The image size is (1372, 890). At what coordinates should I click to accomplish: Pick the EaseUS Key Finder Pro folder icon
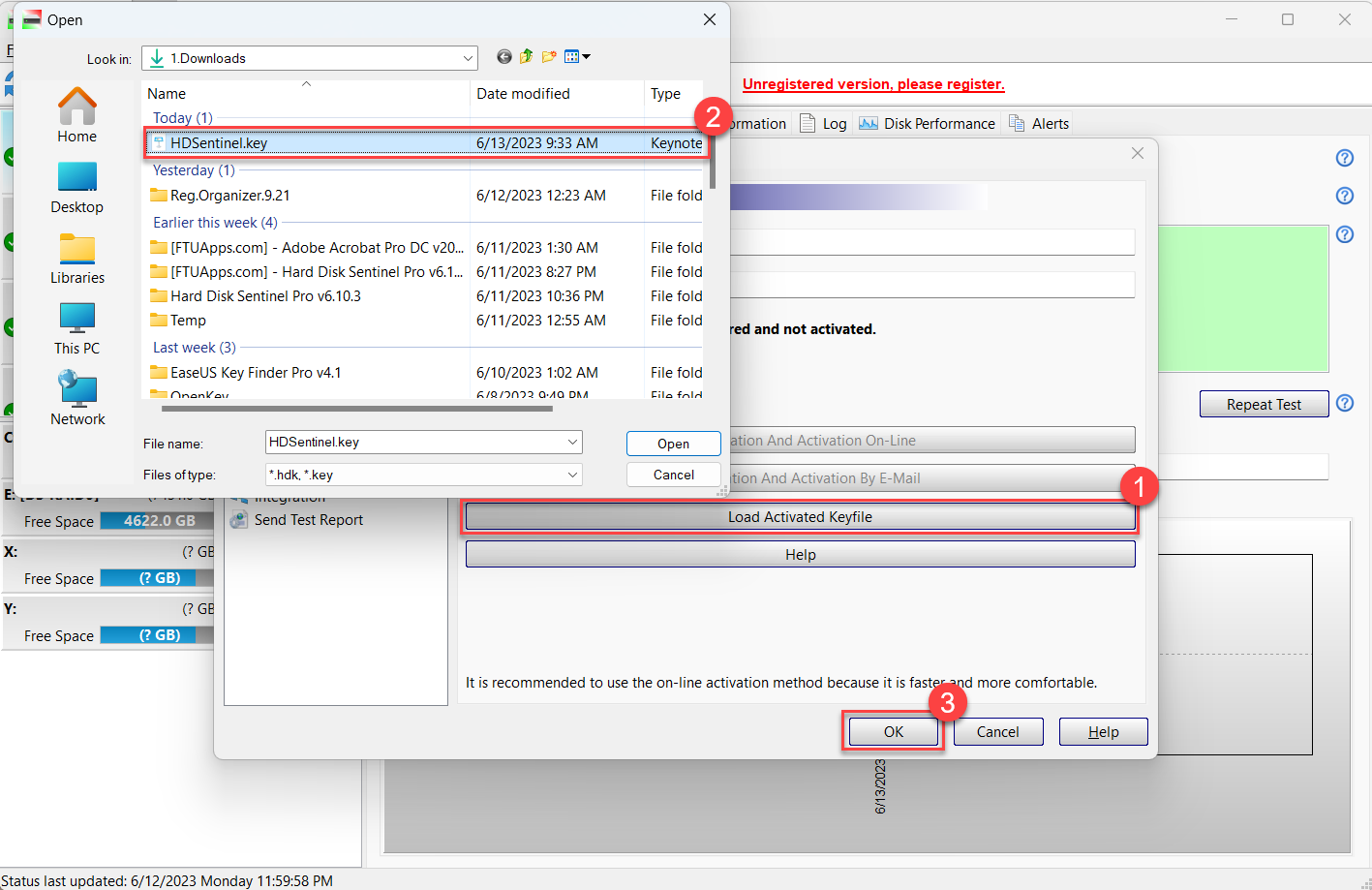click(x=159, y=373)
